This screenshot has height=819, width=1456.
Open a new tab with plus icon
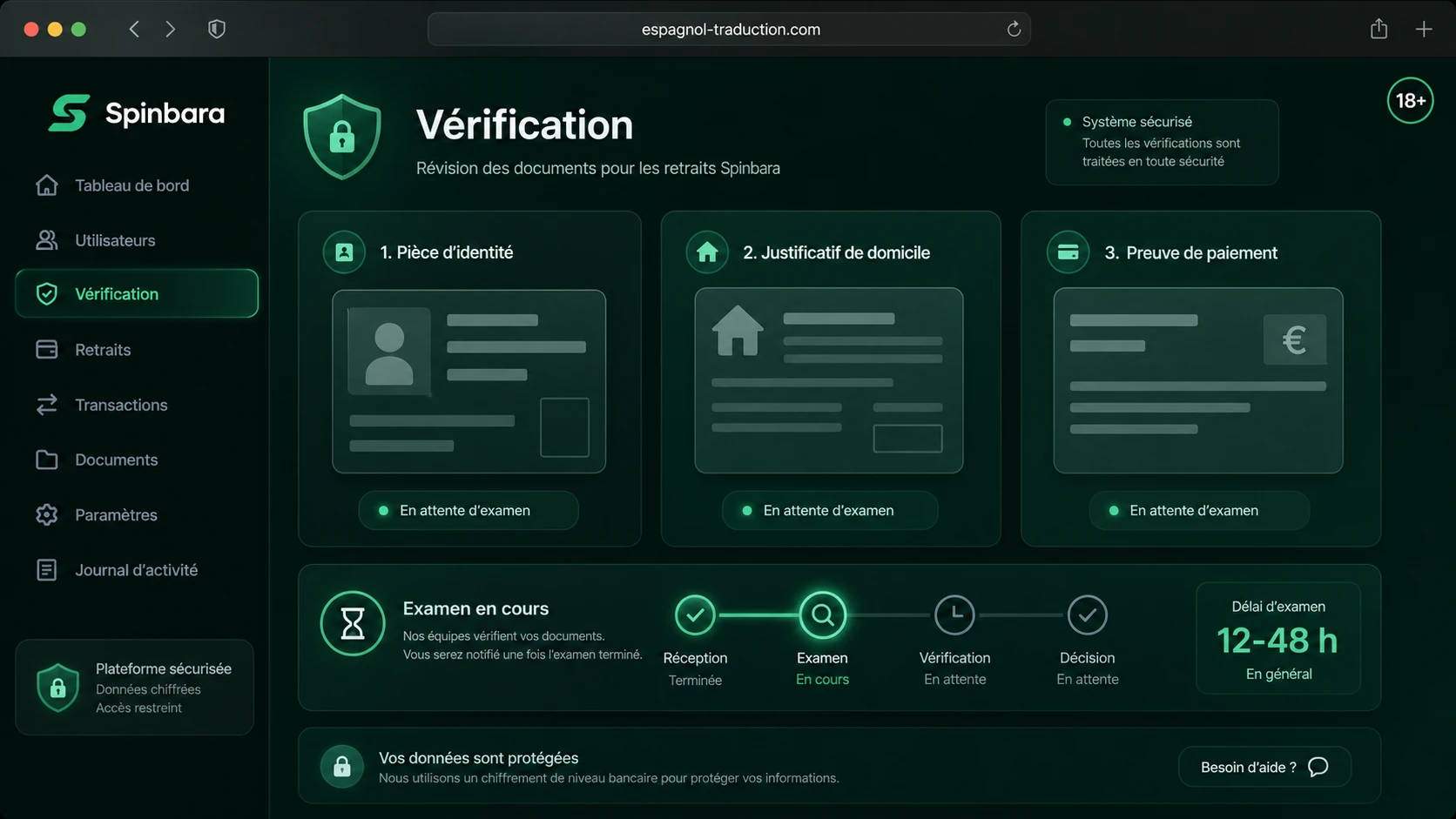[1424, 29]
